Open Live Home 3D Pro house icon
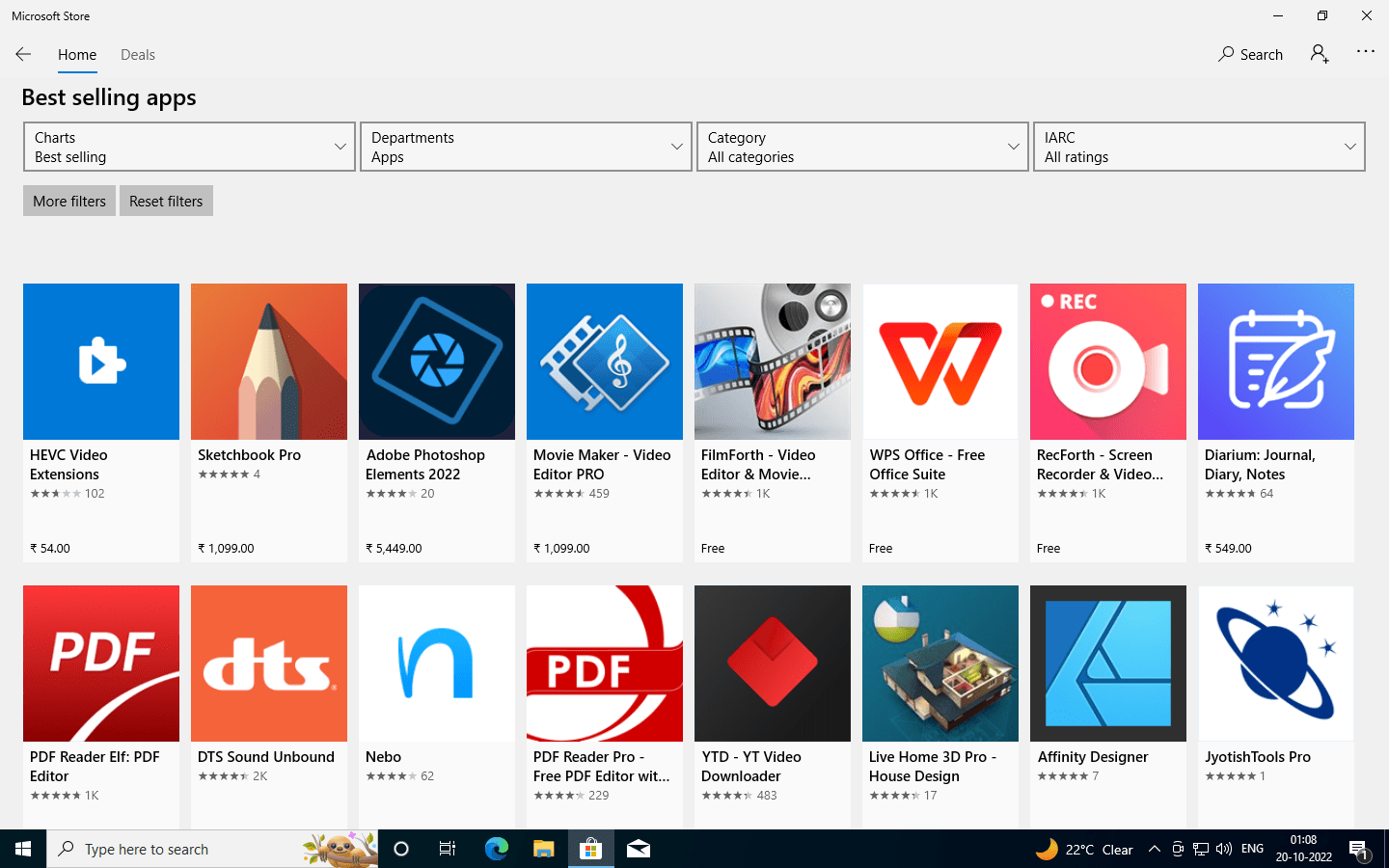1389x868 pixels. point(940,664)
